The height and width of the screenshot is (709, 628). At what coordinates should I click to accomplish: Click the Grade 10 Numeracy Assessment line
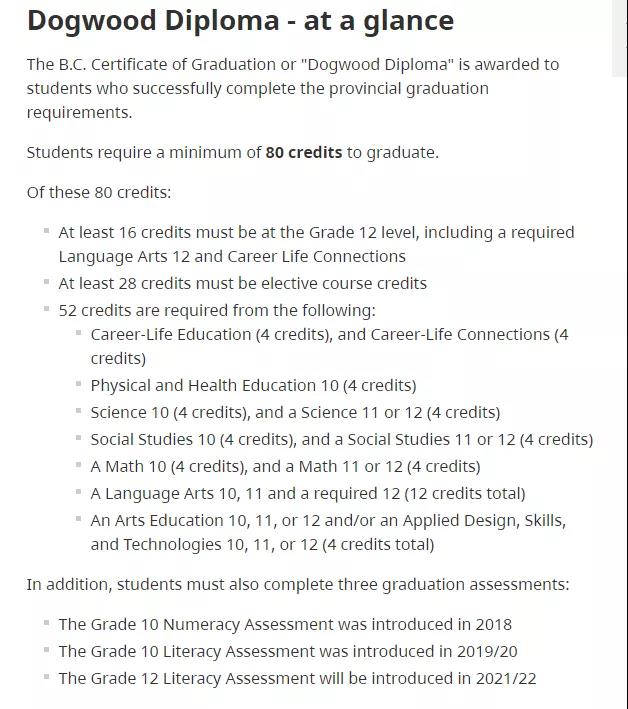[x=285, y=625]
